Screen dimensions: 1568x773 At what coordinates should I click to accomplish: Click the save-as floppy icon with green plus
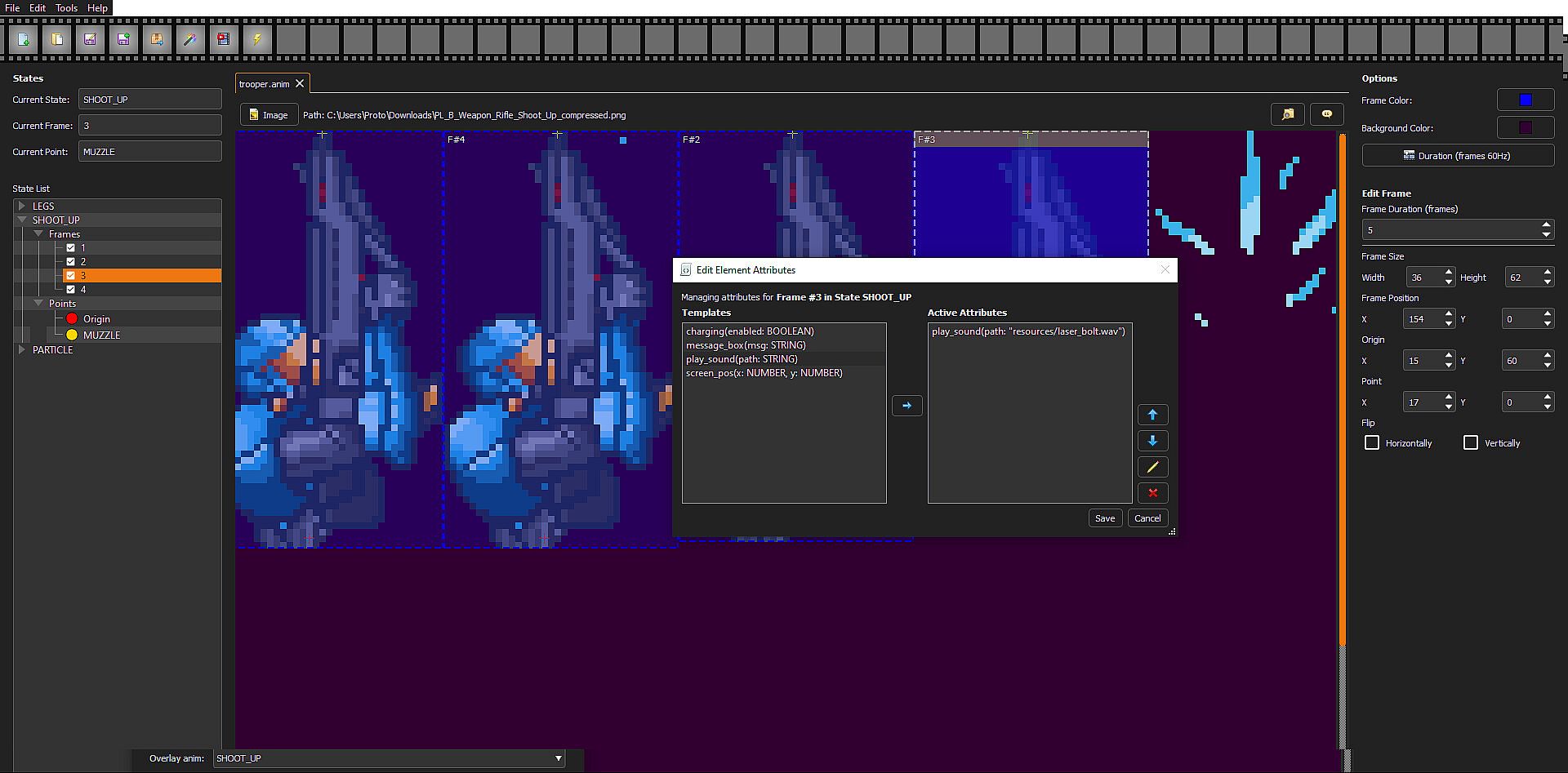[x=123, y=39]
